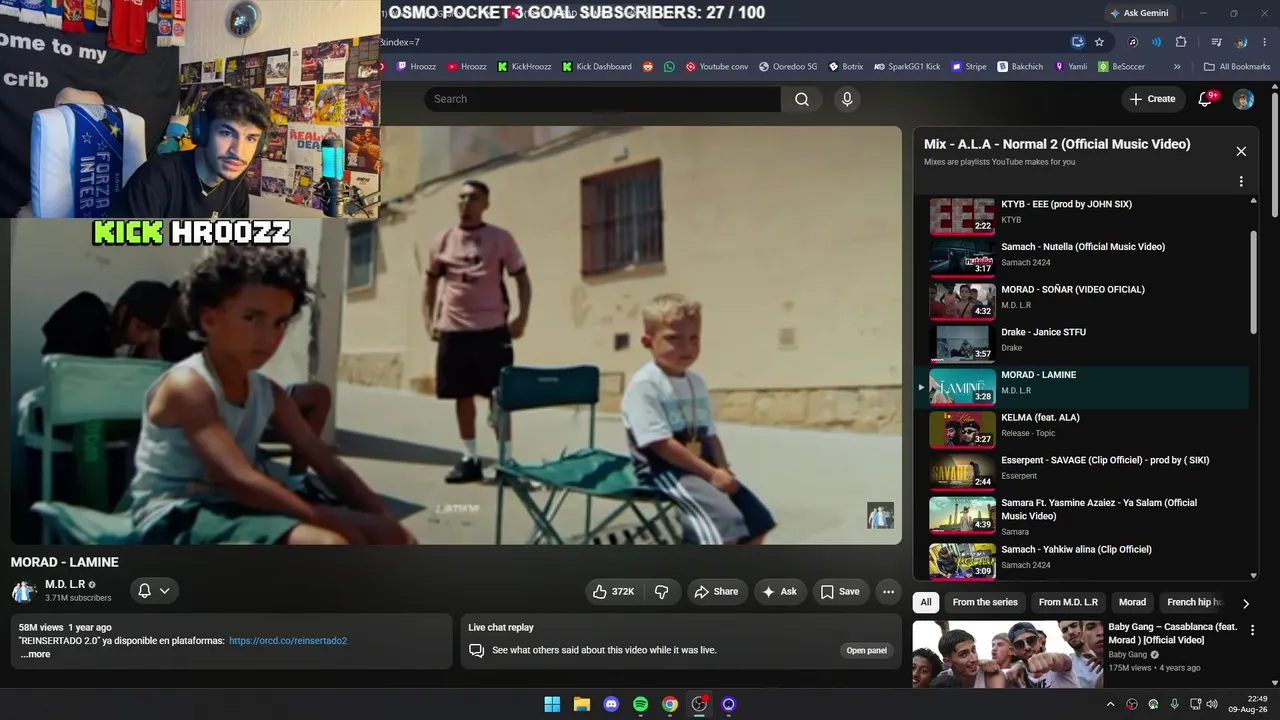Play KTYB - EEE from the mix
1280x720 pixels.
point(1084,216)
